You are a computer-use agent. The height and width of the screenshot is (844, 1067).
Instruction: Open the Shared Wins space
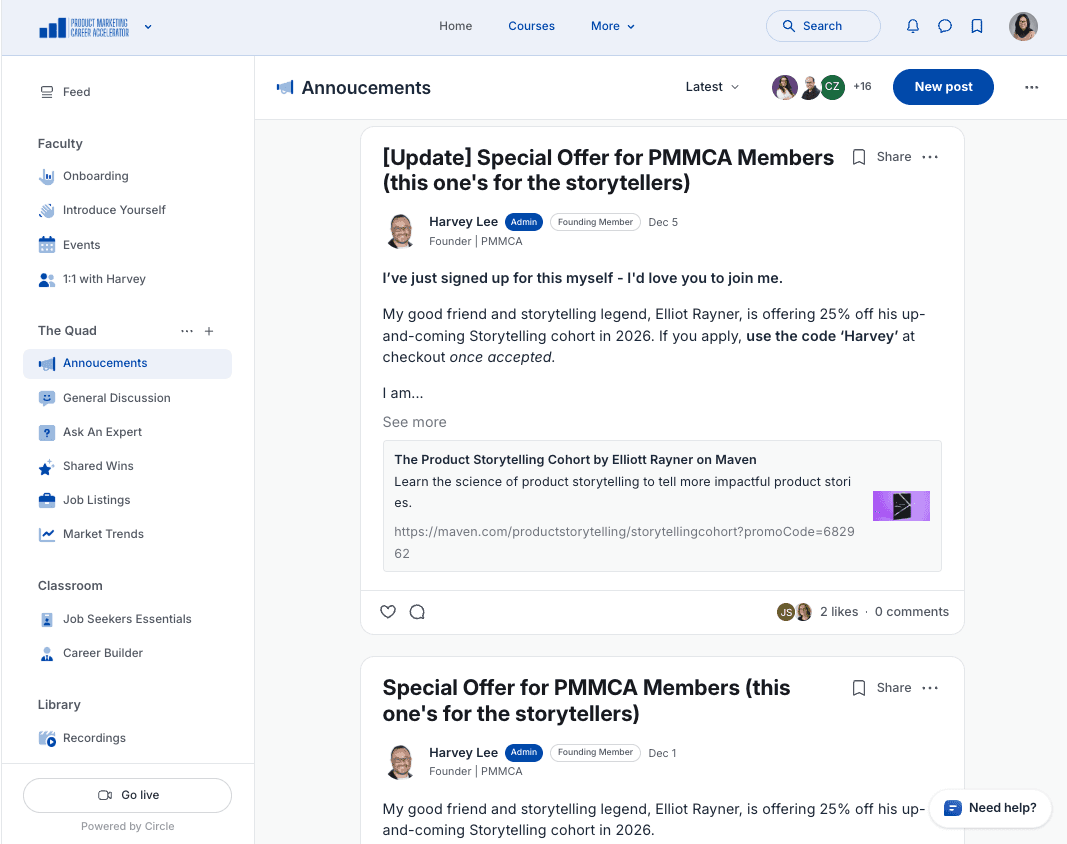pos(127,466)
